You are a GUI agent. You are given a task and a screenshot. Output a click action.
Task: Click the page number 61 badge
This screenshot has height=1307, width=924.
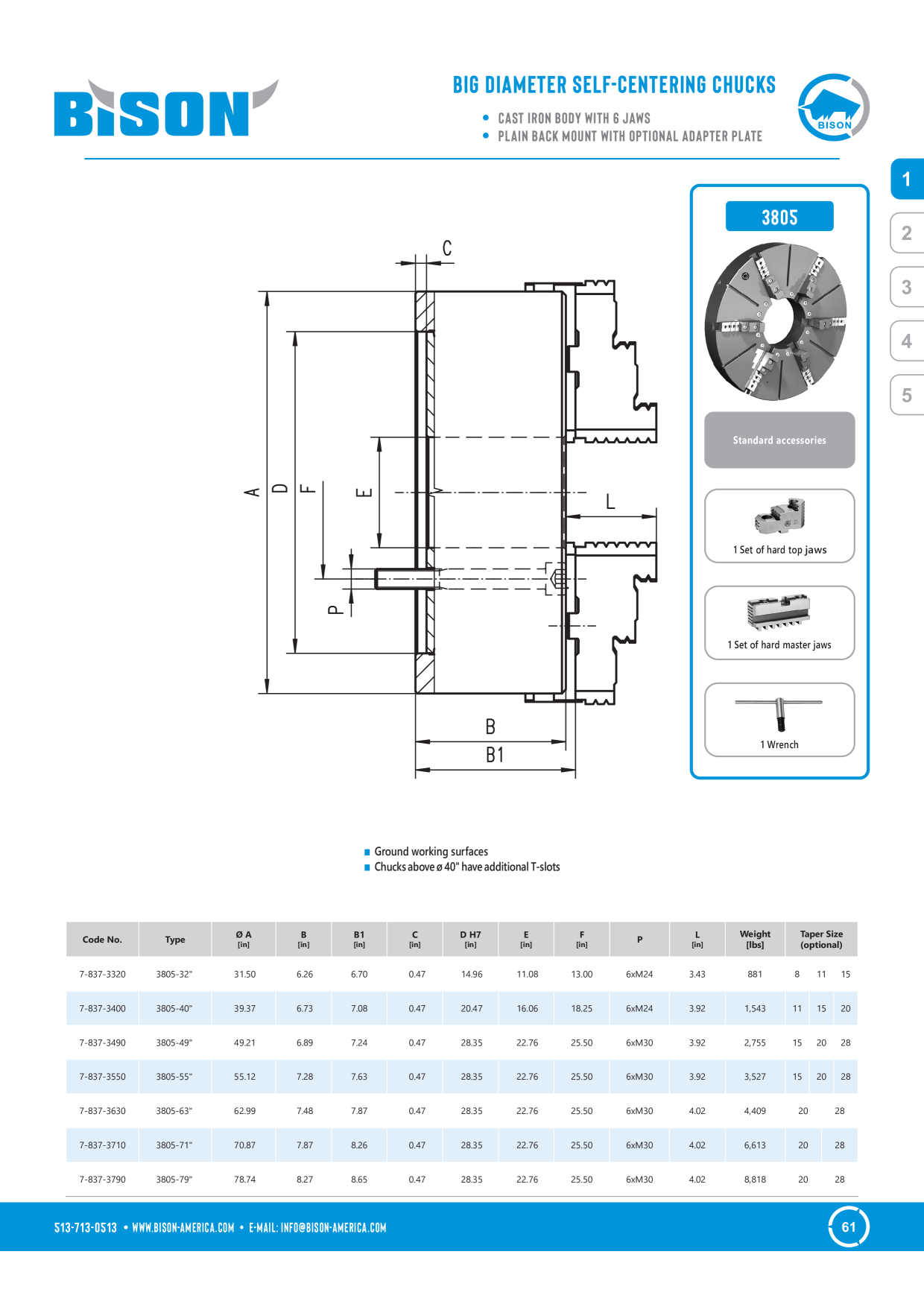tap(849, 1227)
